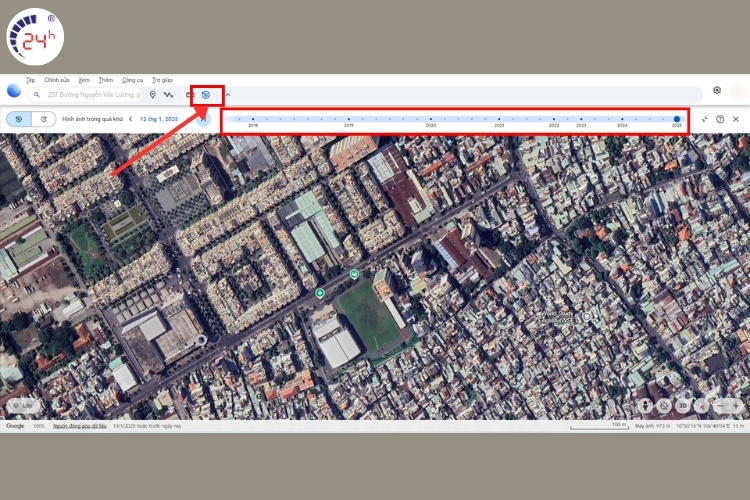Click the place pin near co-working space label
This screenshot has height=500, width=750.
(587, 317)
